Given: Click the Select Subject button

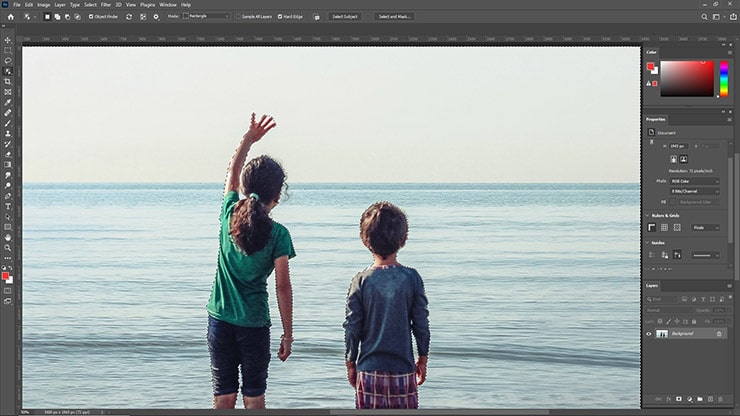Looking at the screenshot, I should [x=345, y=16].
